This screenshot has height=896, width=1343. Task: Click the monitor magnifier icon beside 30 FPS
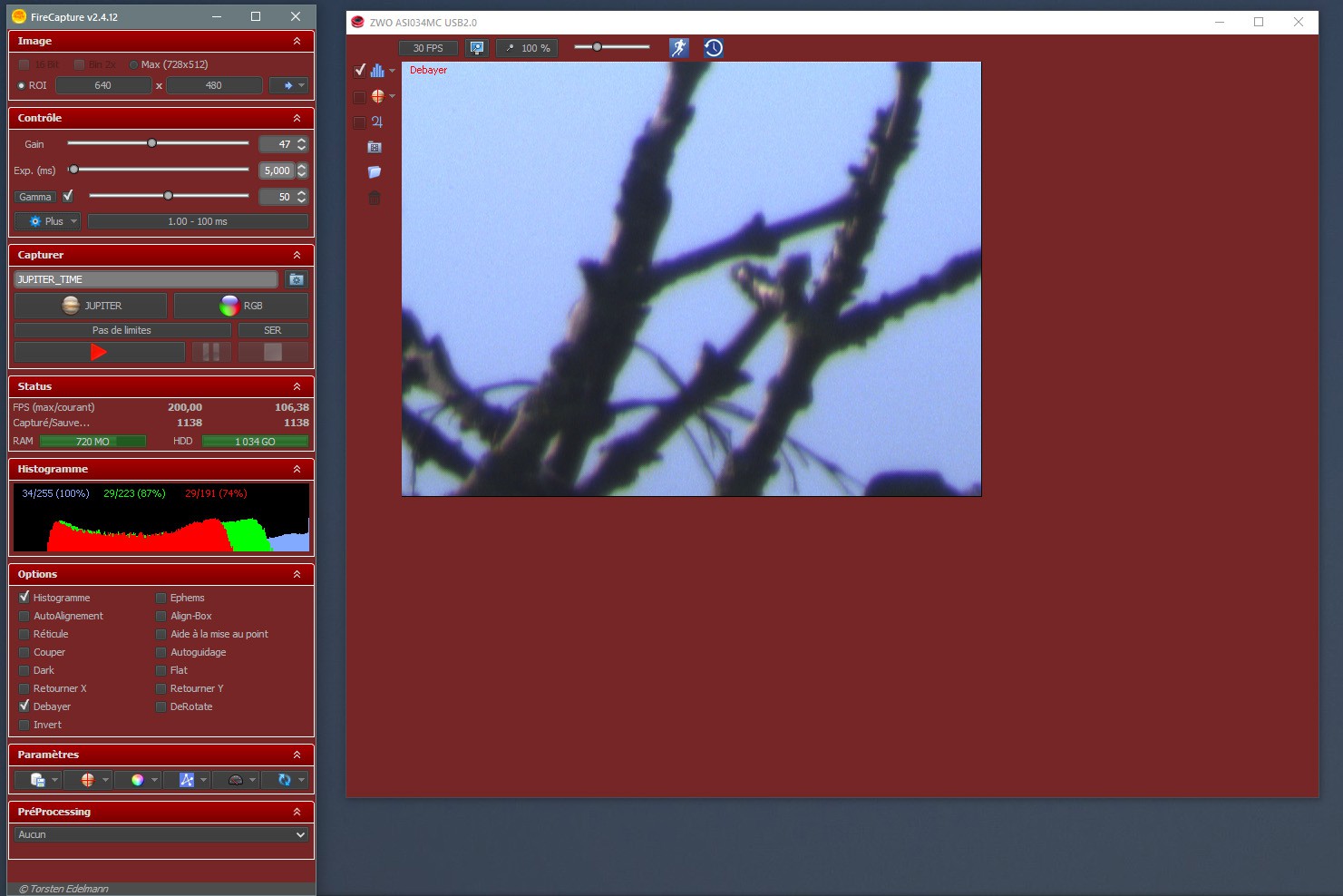click(x=477, y=48)
